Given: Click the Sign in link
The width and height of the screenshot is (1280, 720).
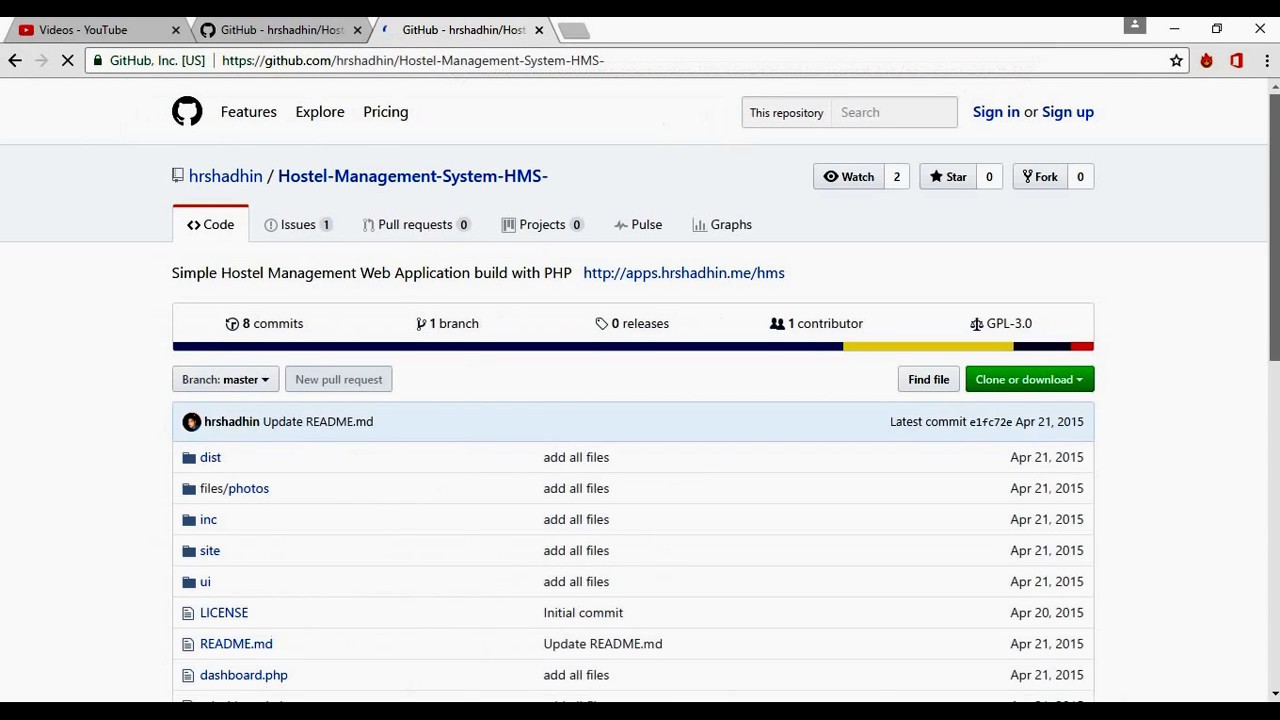Looking at the screenshot, I should [996, 112].
